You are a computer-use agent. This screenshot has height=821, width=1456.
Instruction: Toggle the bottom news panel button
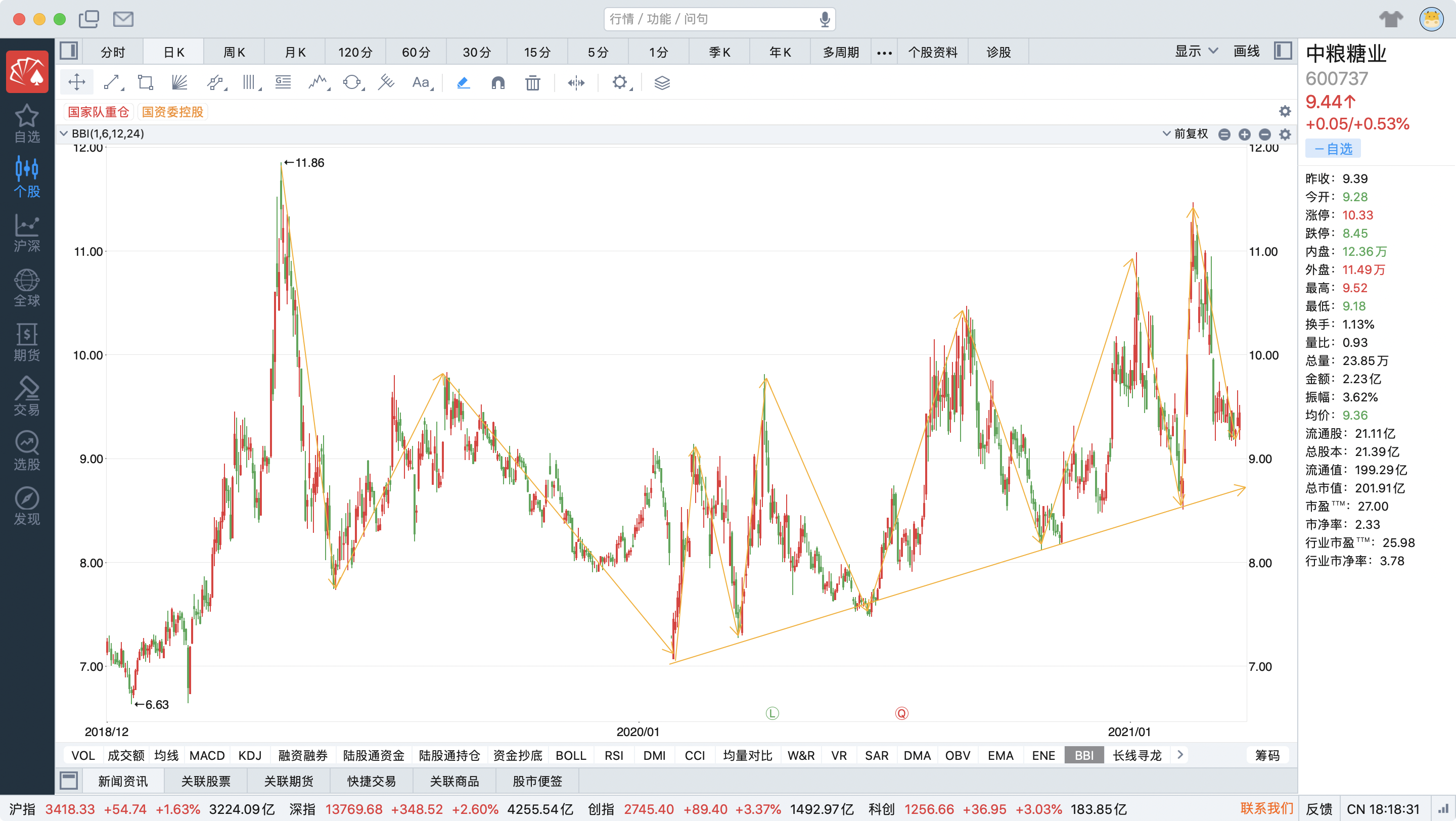point(69,781)
